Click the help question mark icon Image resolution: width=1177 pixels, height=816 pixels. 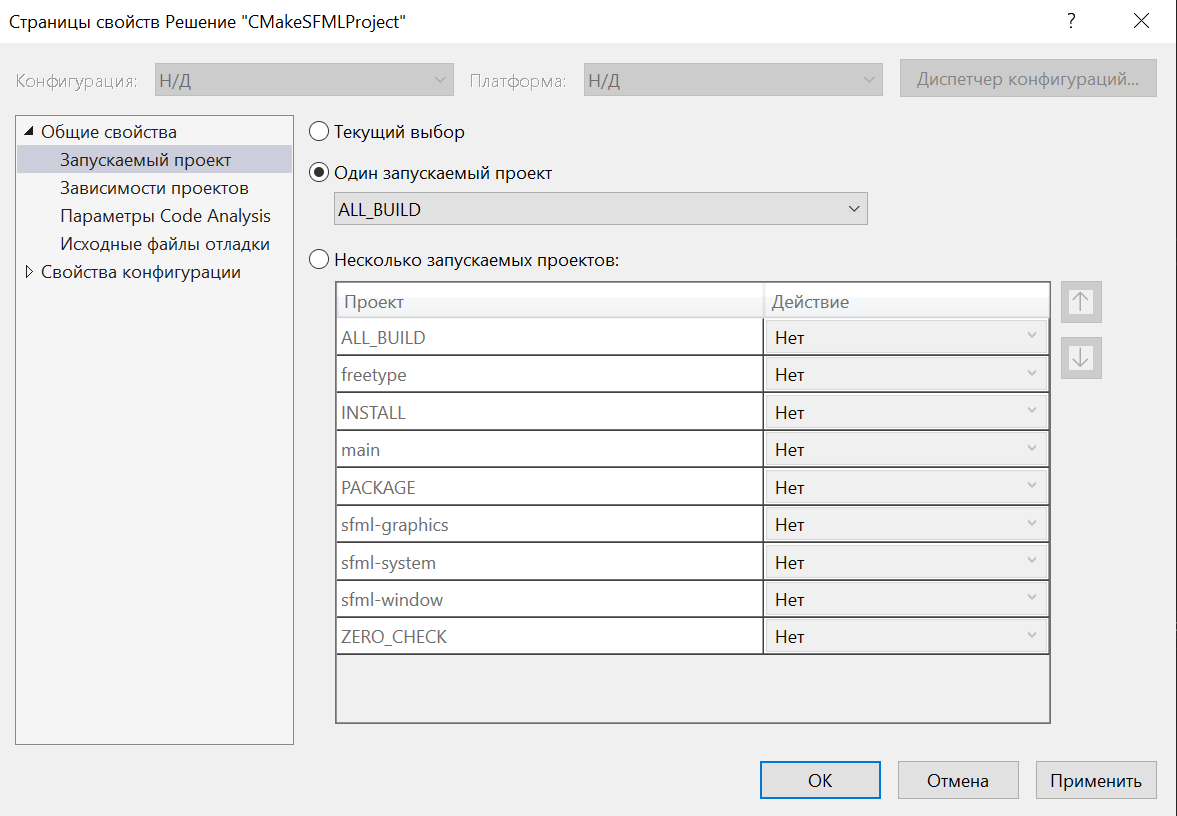1071,21
